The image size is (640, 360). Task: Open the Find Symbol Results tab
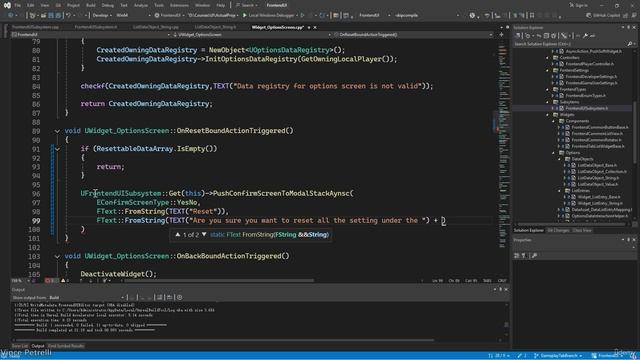(x=66, y=346)
